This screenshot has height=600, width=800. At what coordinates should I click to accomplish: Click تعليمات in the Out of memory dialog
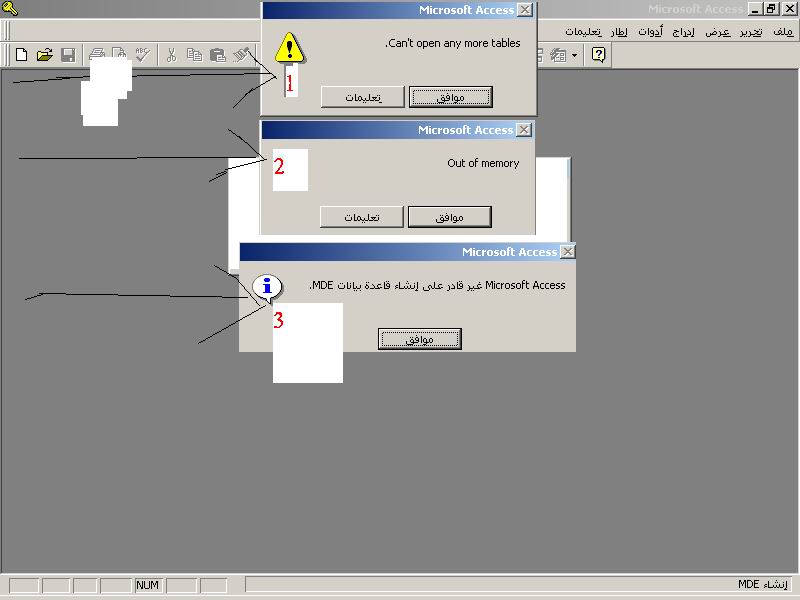tap(362, 217)
